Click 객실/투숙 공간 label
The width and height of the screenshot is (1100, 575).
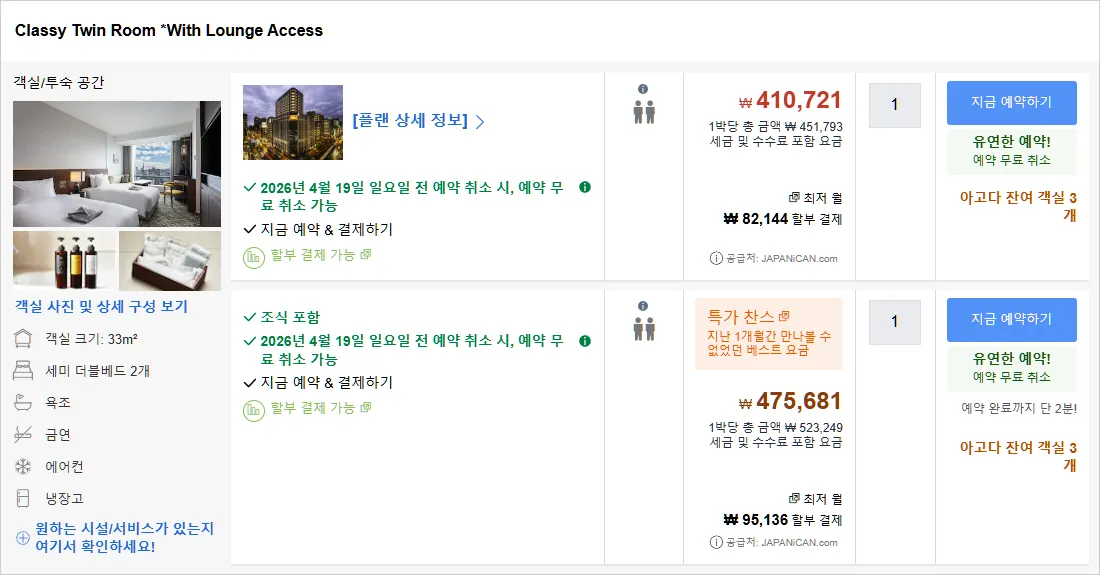[x=59, y=82]
